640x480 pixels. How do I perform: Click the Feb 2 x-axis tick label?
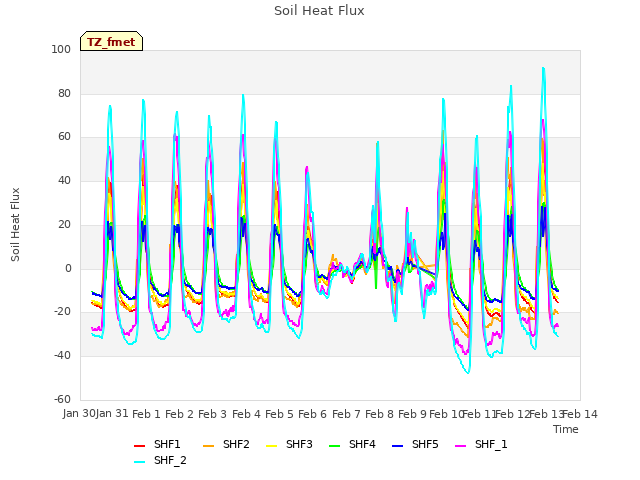click(179, 414)
